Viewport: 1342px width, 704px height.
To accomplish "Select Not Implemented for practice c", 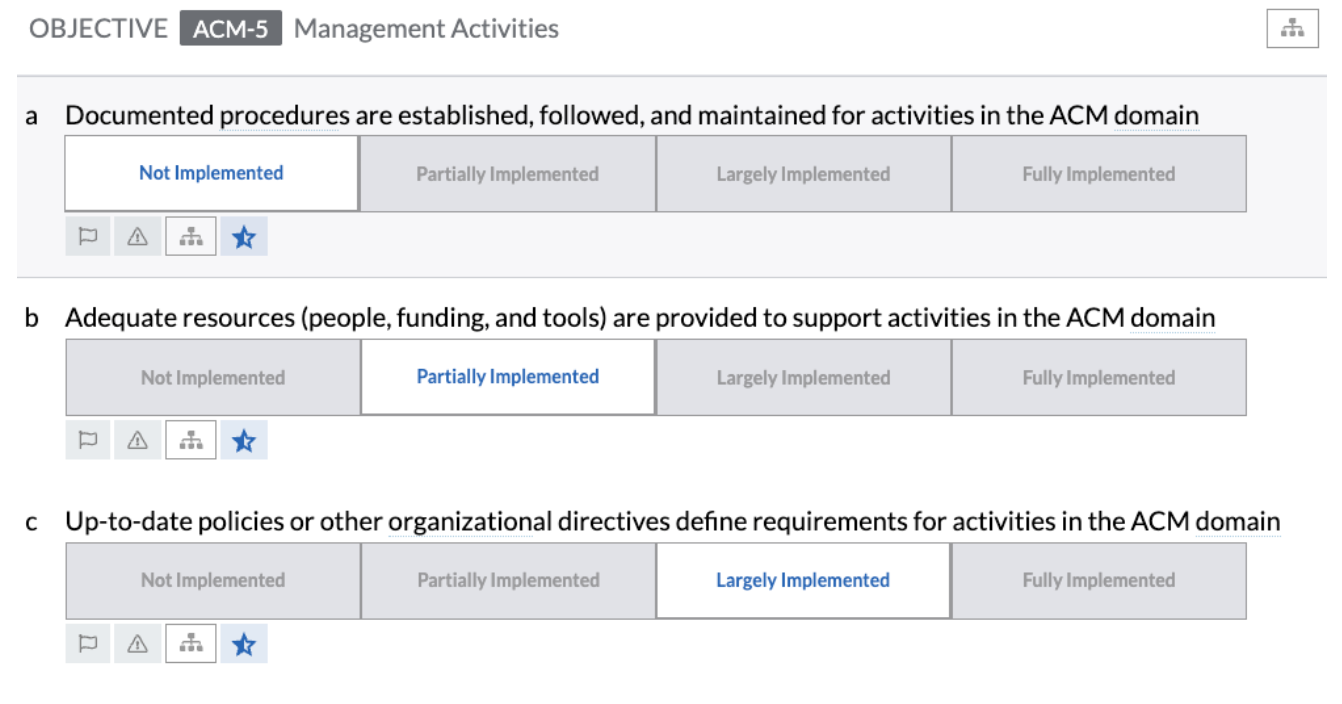I will click(213, 581).
